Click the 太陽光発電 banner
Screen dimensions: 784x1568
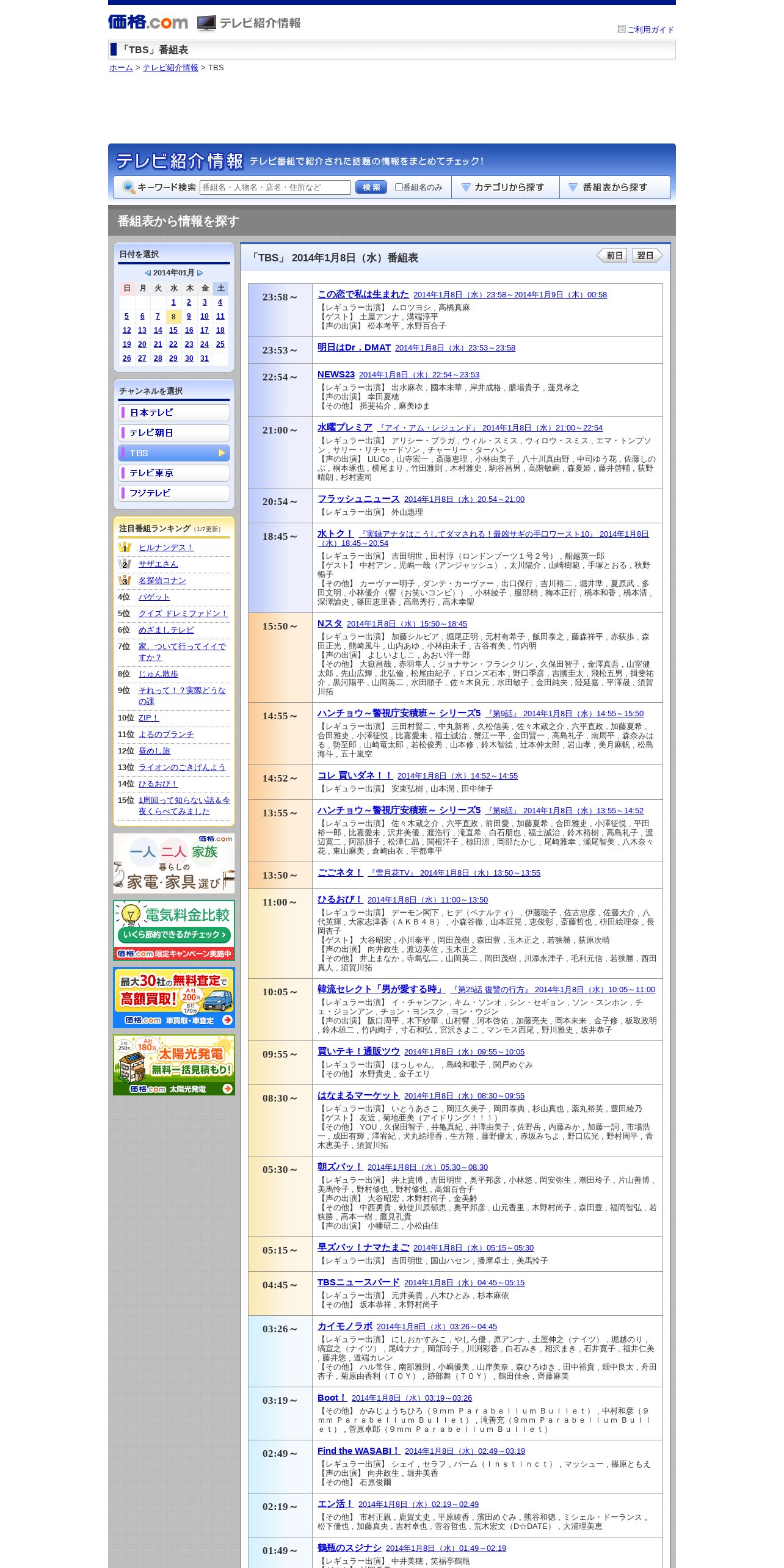tap(174, 1065)
